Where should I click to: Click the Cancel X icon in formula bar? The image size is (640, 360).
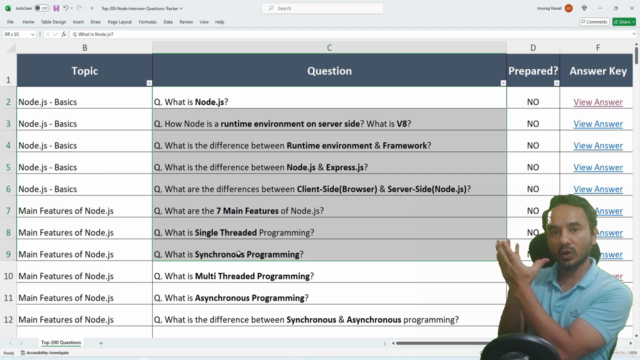point(47,34)
